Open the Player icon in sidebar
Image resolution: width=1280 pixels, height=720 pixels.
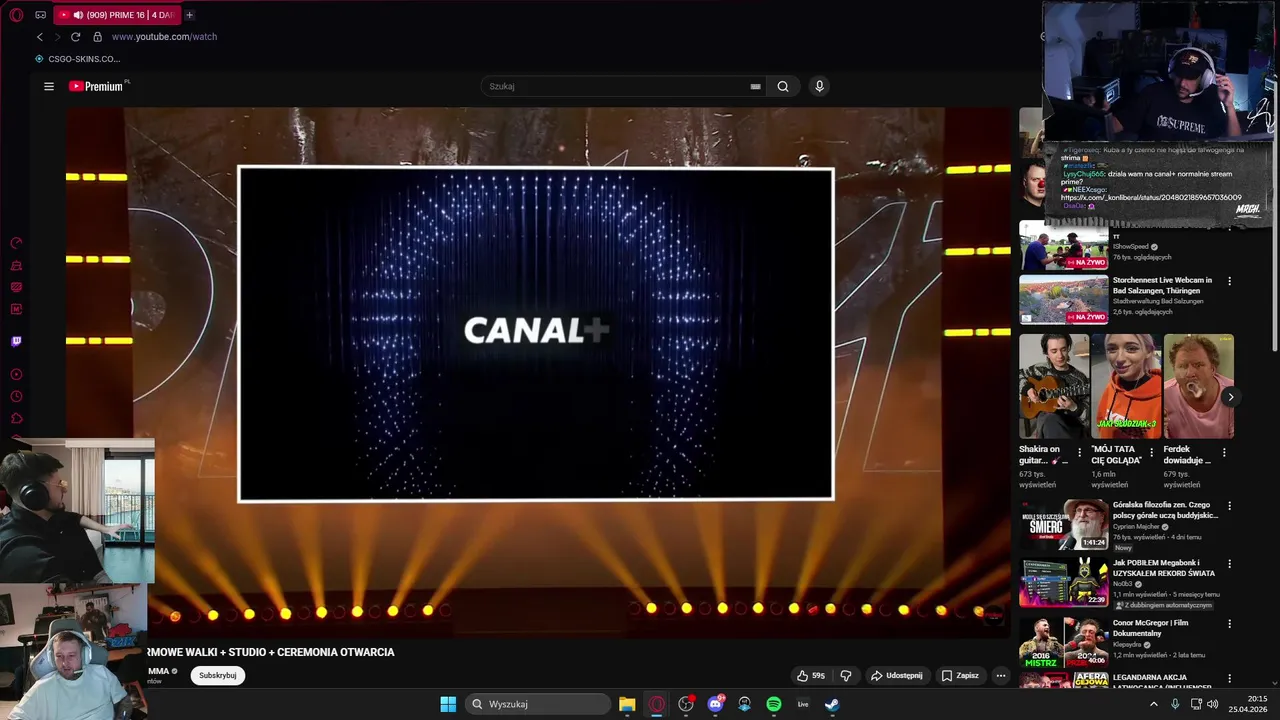16,374
